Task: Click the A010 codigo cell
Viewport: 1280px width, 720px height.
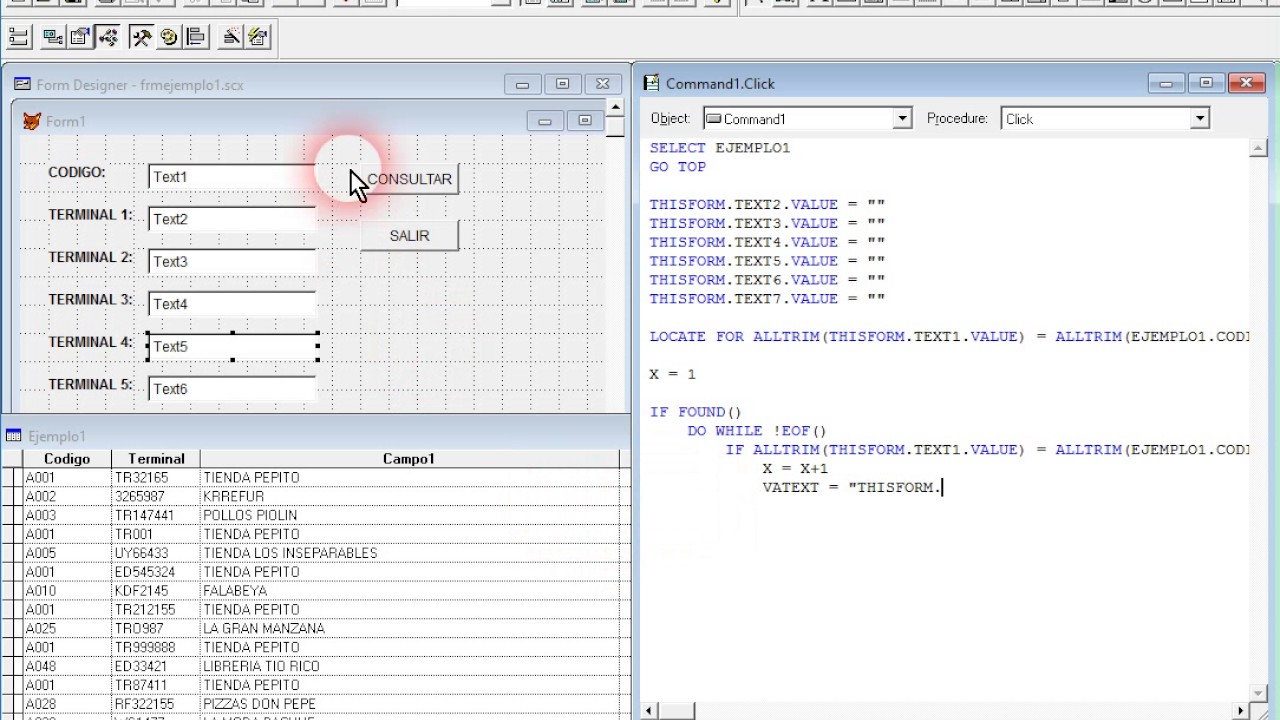Action: pyautogui.click(x=67, y=591)
